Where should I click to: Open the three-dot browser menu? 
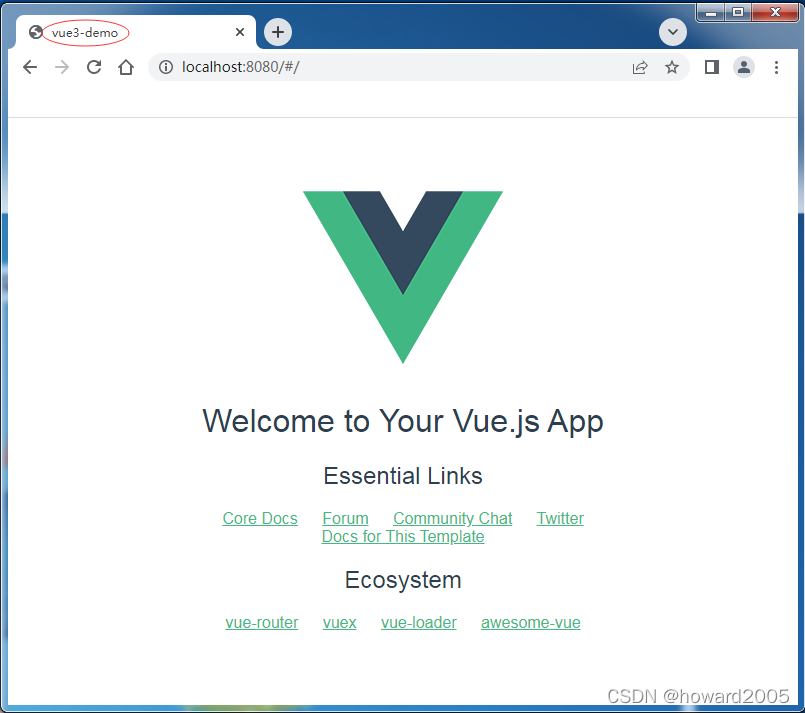tap(777, 67)
